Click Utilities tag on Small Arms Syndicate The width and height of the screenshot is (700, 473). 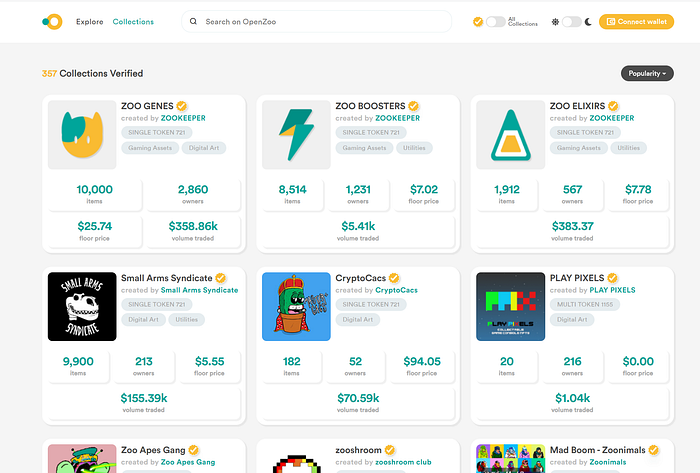point(187,319)
